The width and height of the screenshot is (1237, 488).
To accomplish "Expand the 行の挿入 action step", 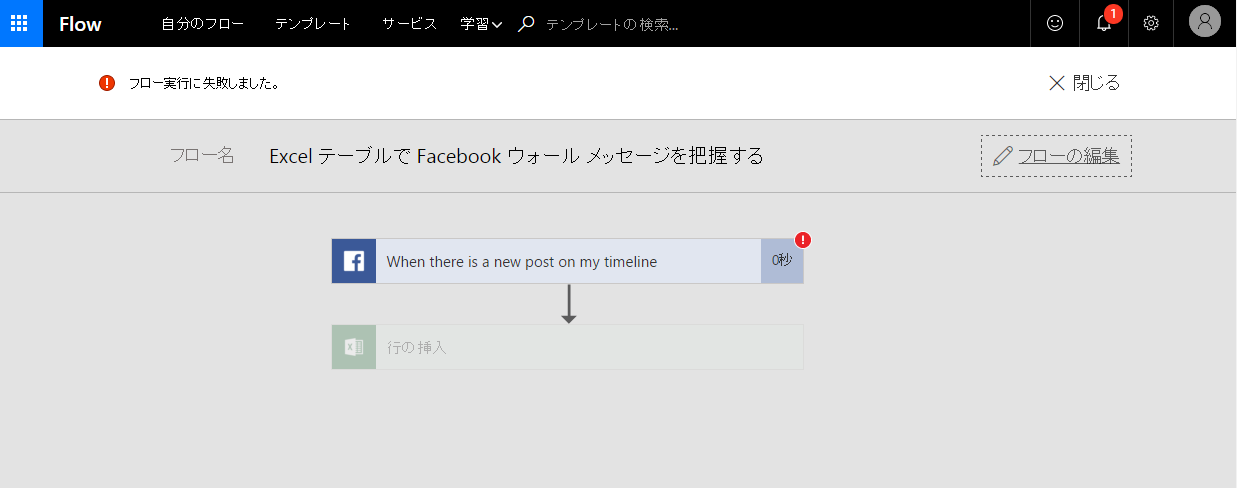I will [567, 347].
